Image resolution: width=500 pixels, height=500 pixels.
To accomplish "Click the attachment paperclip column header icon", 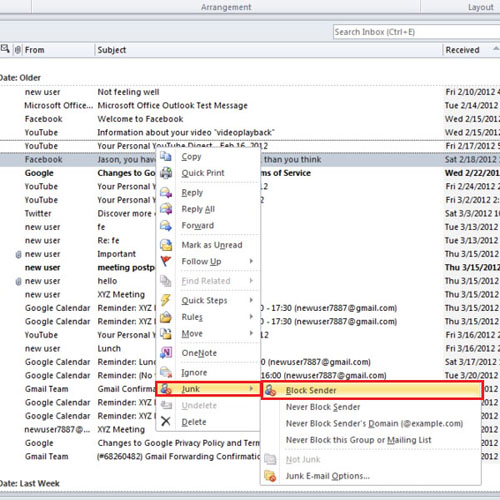I will click(18, 50).
